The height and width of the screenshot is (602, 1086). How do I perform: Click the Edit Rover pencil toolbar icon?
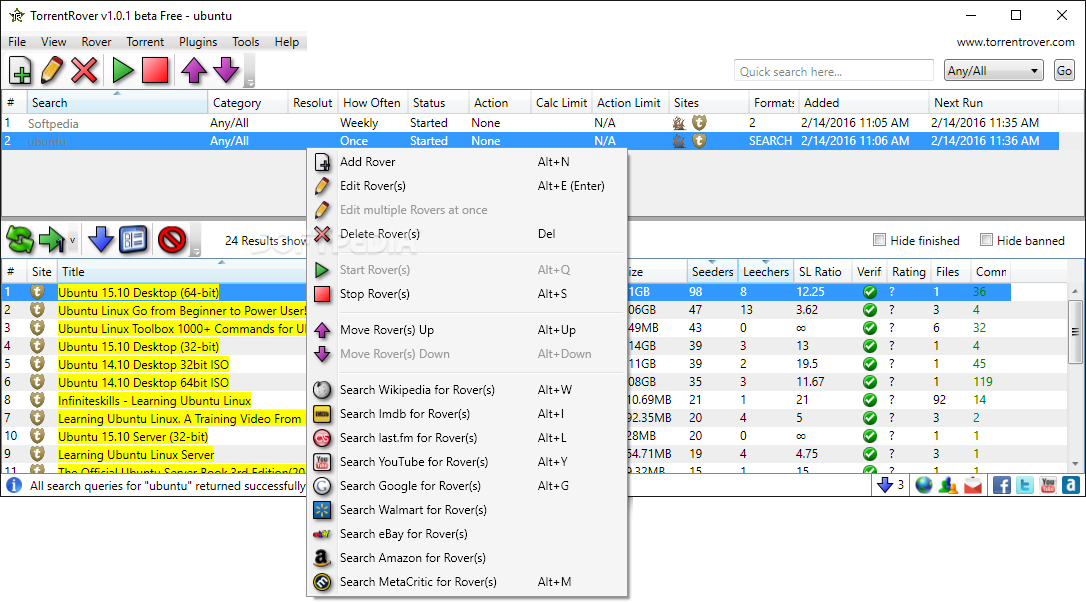click(52, 71)
